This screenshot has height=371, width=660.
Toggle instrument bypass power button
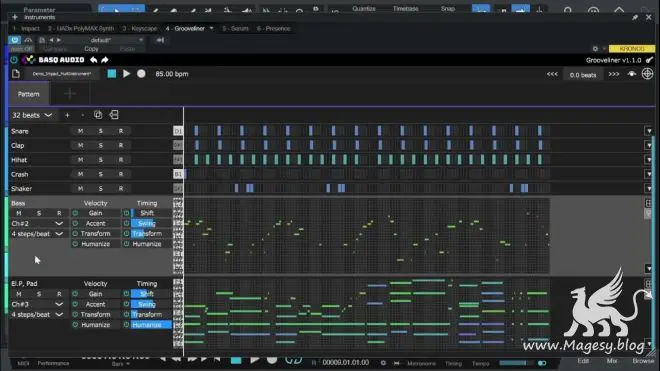click(15, 40)
